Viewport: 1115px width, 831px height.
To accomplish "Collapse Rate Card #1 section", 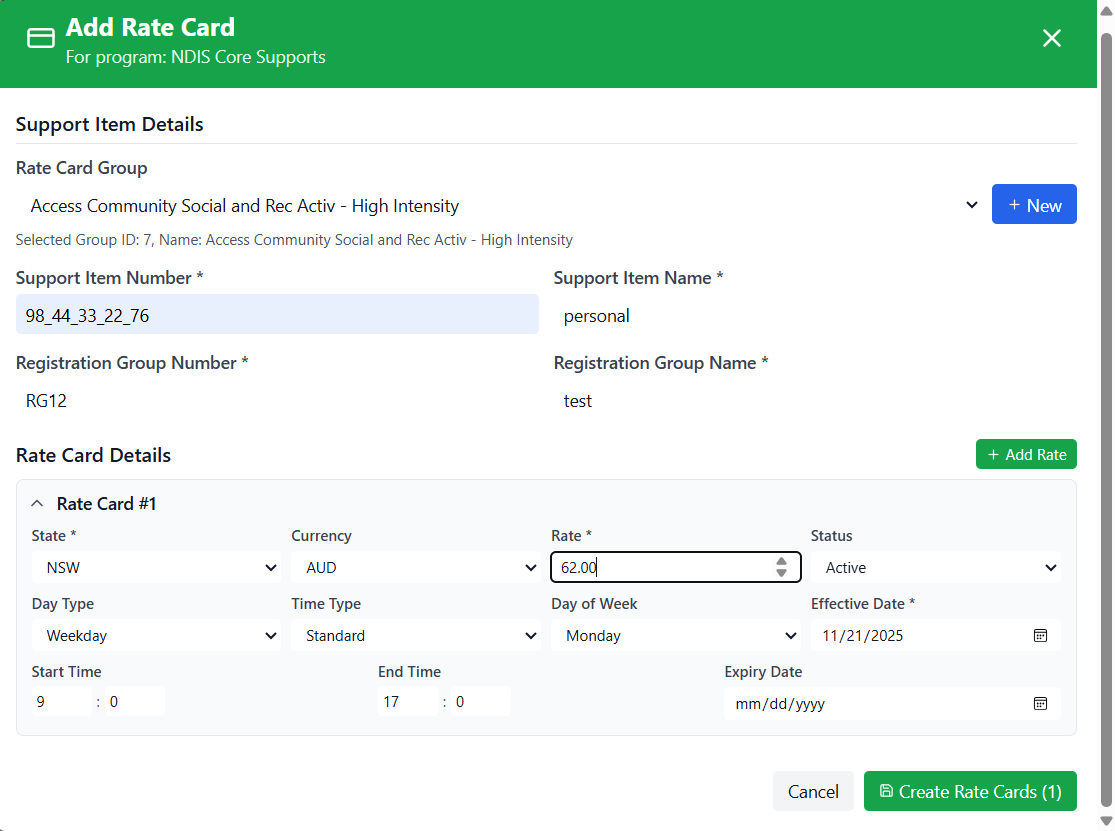I will click(x=38, y=504).
